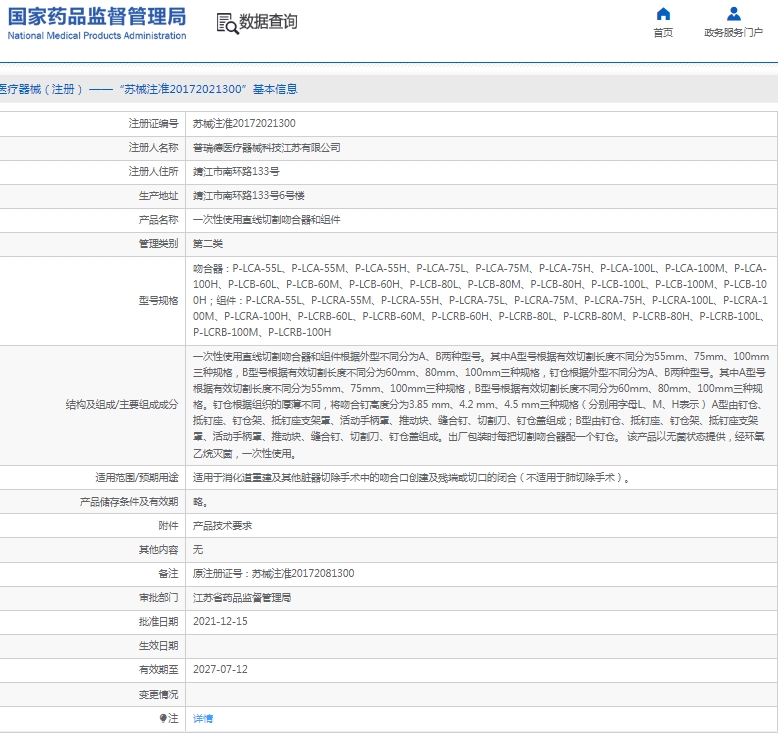Click the 有效期至 row label
The width and height of the screenshot is (778, 739).
[x=158, y=670]
